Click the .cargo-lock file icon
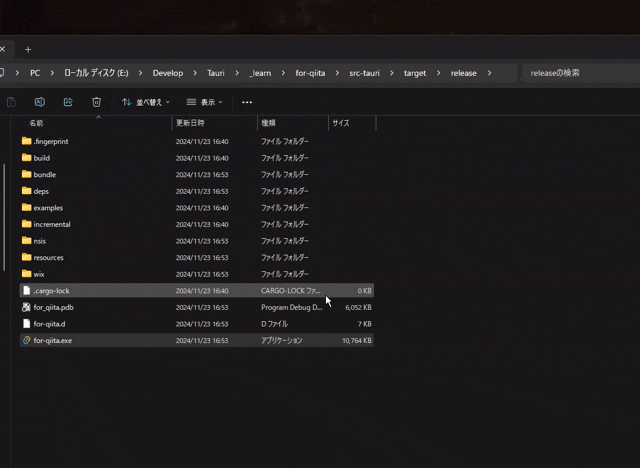 (27, 291)
